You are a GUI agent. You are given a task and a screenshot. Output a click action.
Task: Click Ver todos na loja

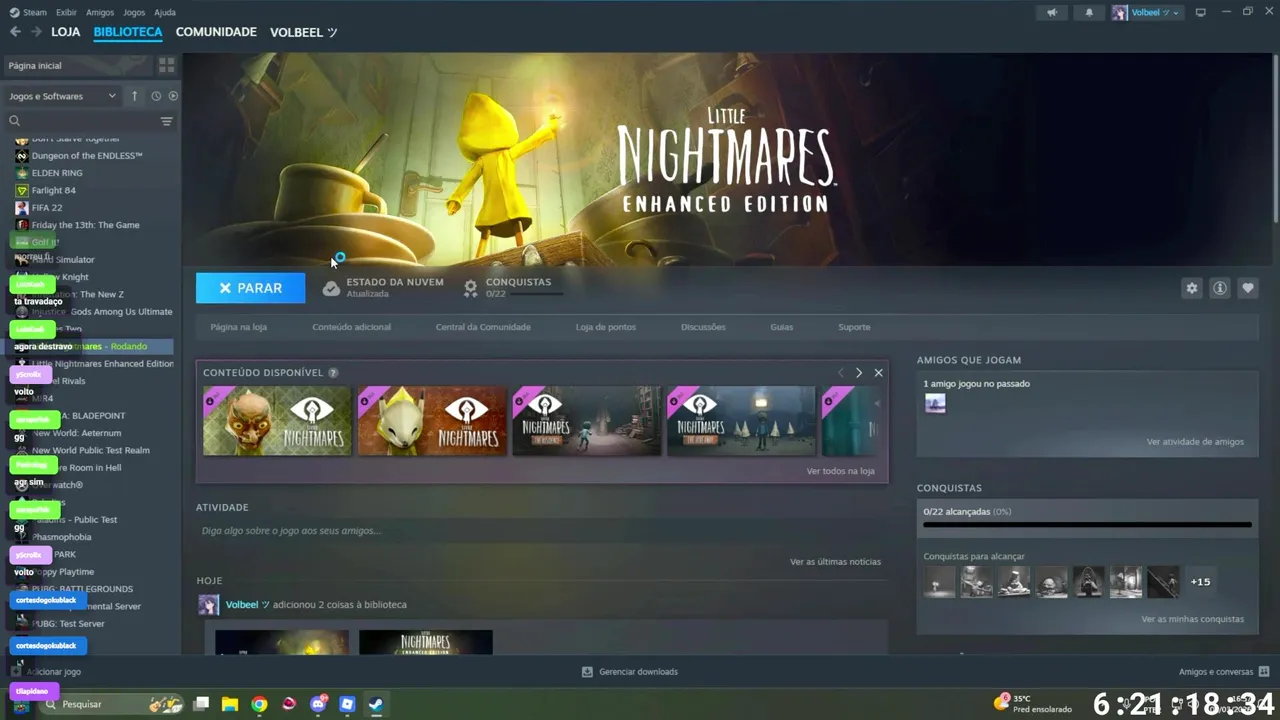click(x=841, y=471)
